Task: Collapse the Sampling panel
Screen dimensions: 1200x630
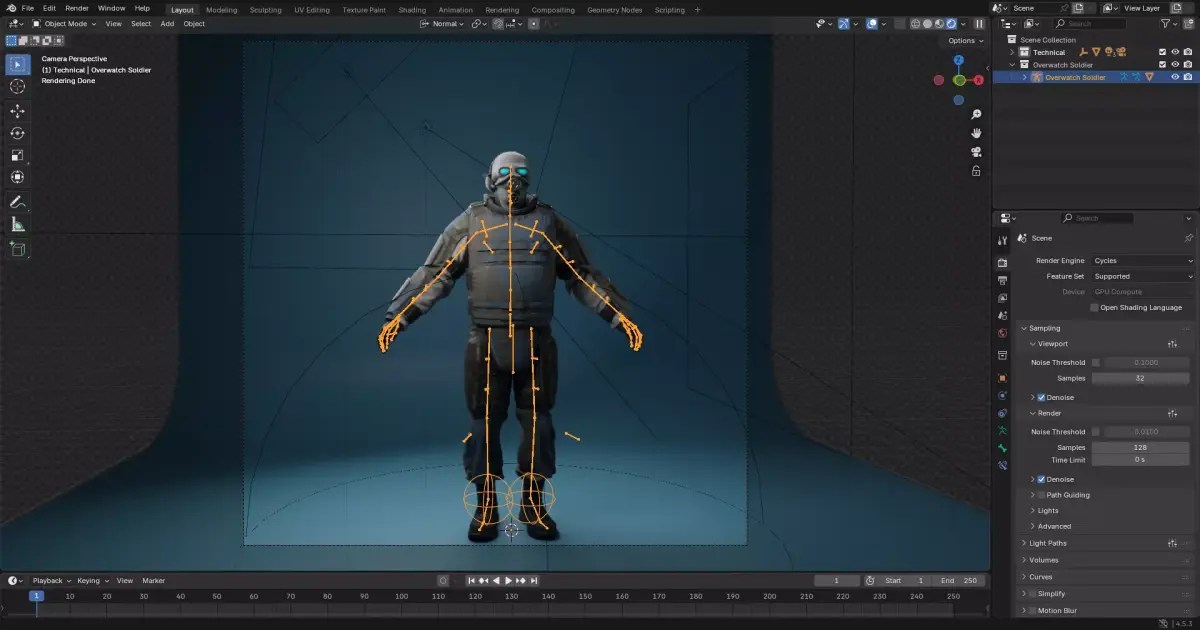Action: [x=1044, y=328]
